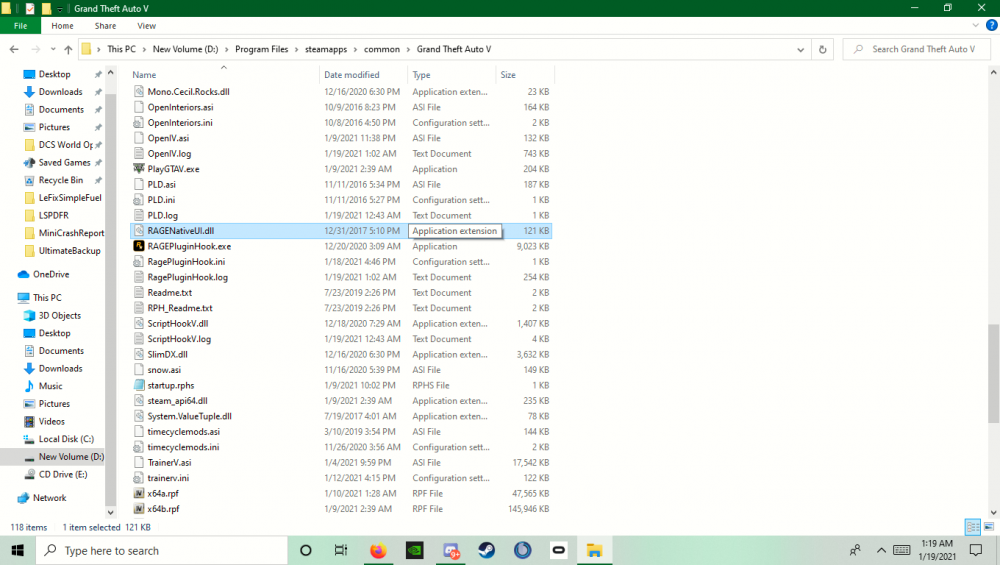Viewport: 1000px width, 565px height.
Task: Open Steam from the taskbar
Action: (x=486, y=550)
